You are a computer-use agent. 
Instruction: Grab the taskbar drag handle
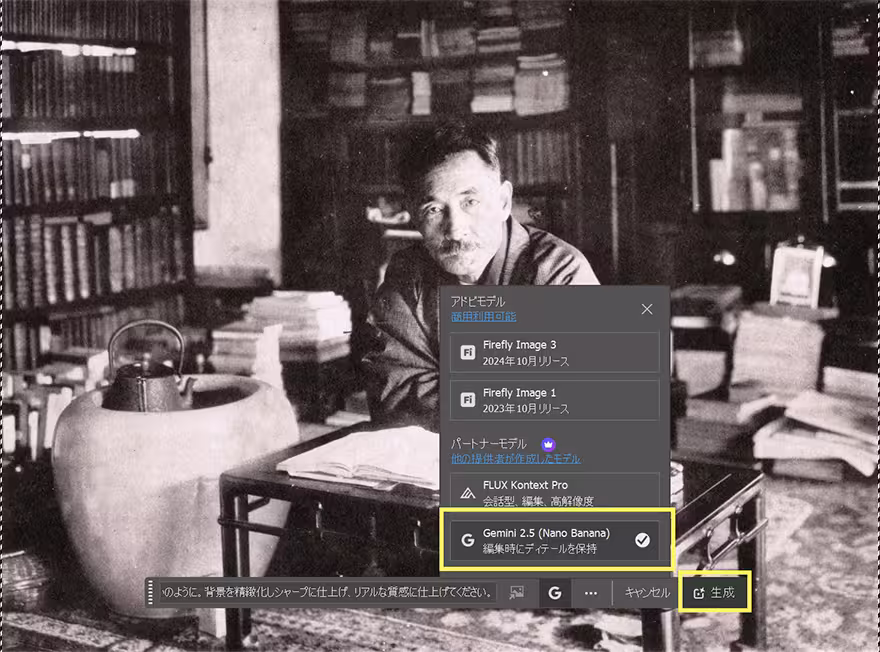pos(152,592)
